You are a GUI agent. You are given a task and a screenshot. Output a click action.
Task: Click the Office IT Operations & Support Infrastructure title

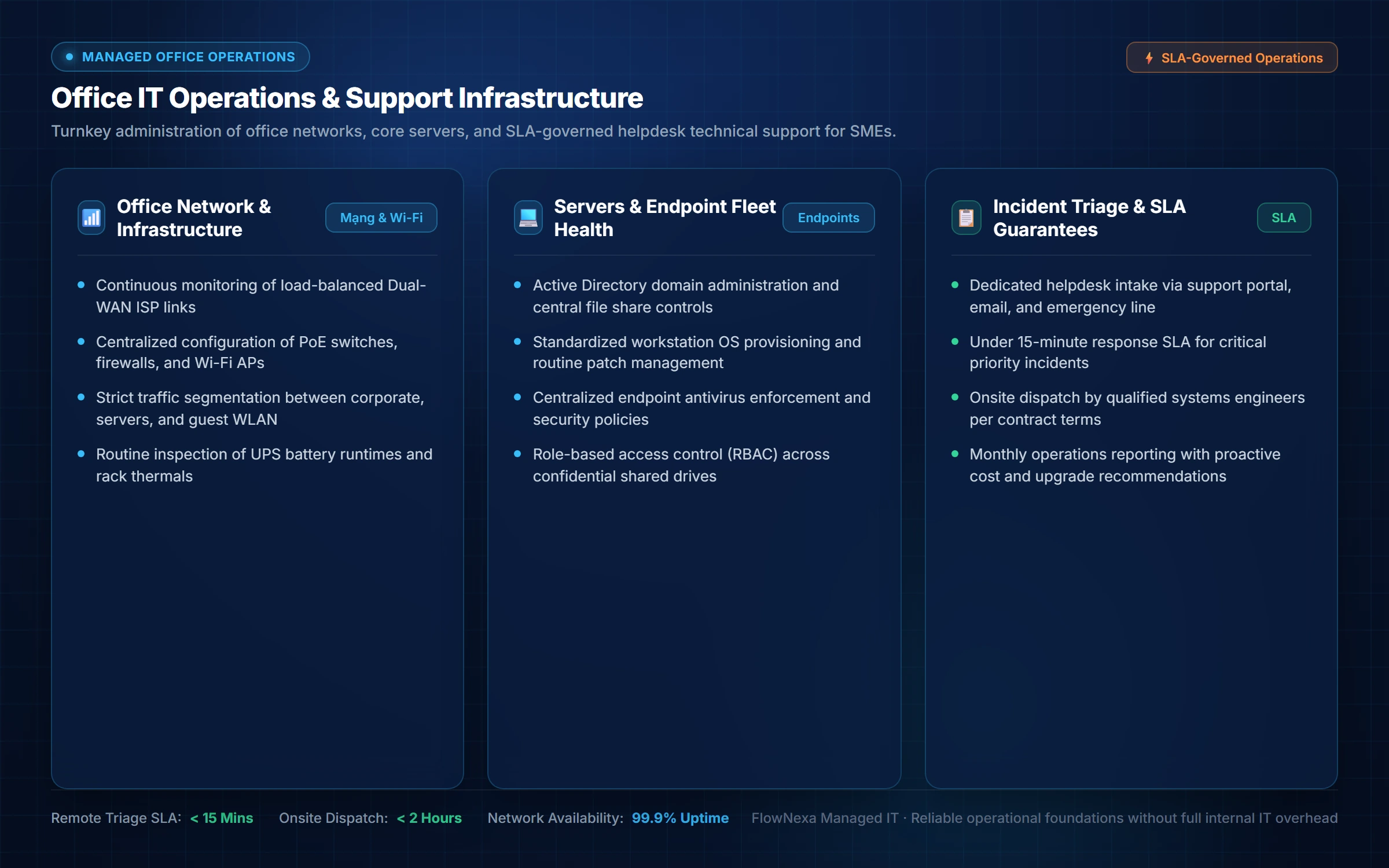pos(347,98)
